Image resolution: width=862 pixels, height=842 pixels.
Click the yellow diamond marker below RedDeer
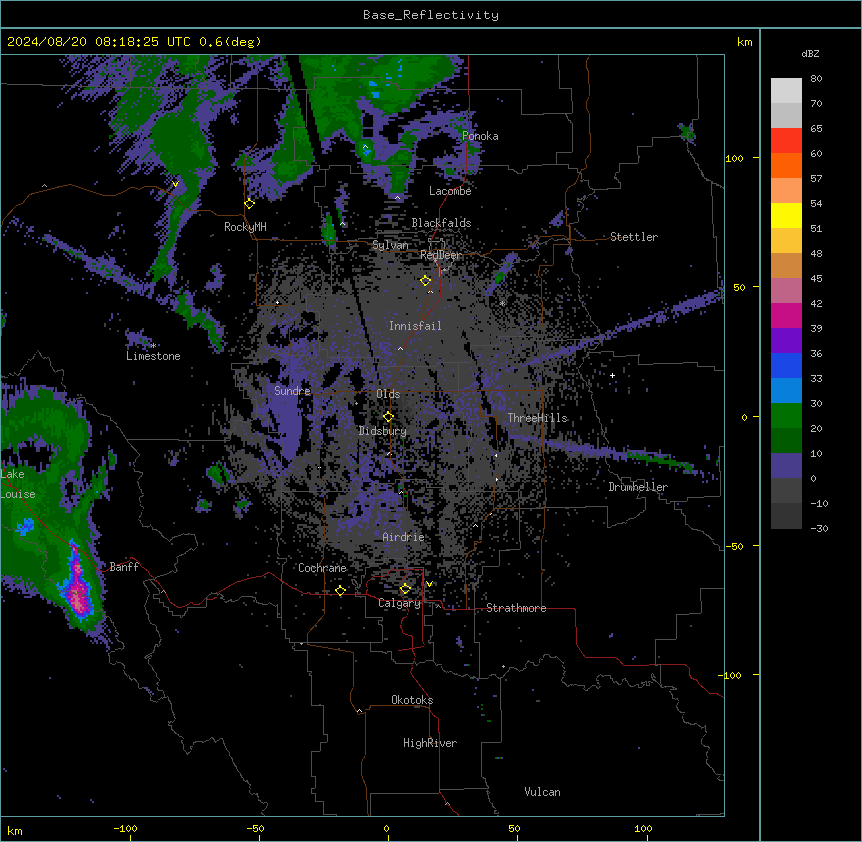point(426,281)
